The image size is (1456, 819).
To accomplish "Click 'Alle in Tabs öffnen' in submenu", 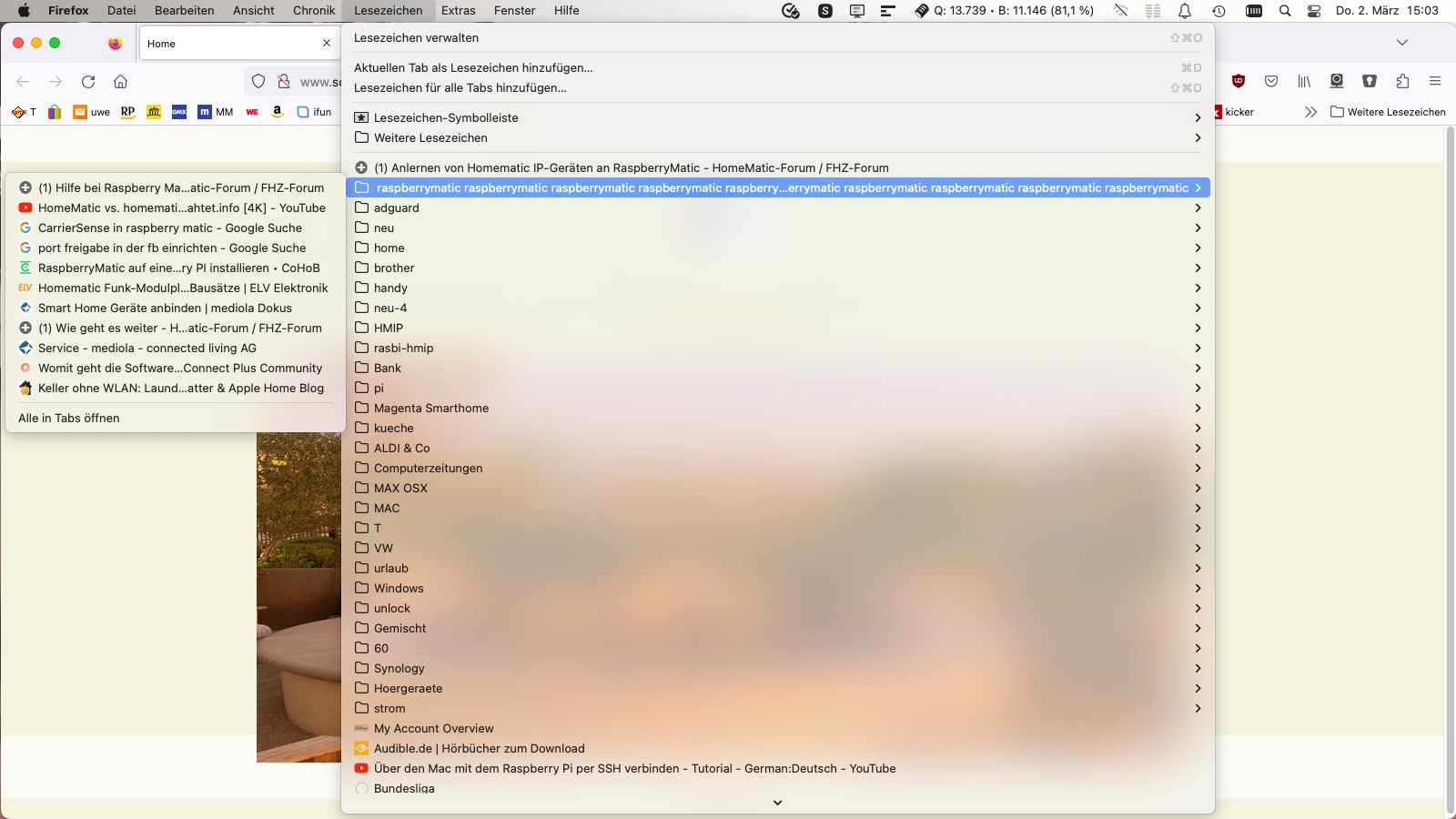I will click(x=176, y=418).
